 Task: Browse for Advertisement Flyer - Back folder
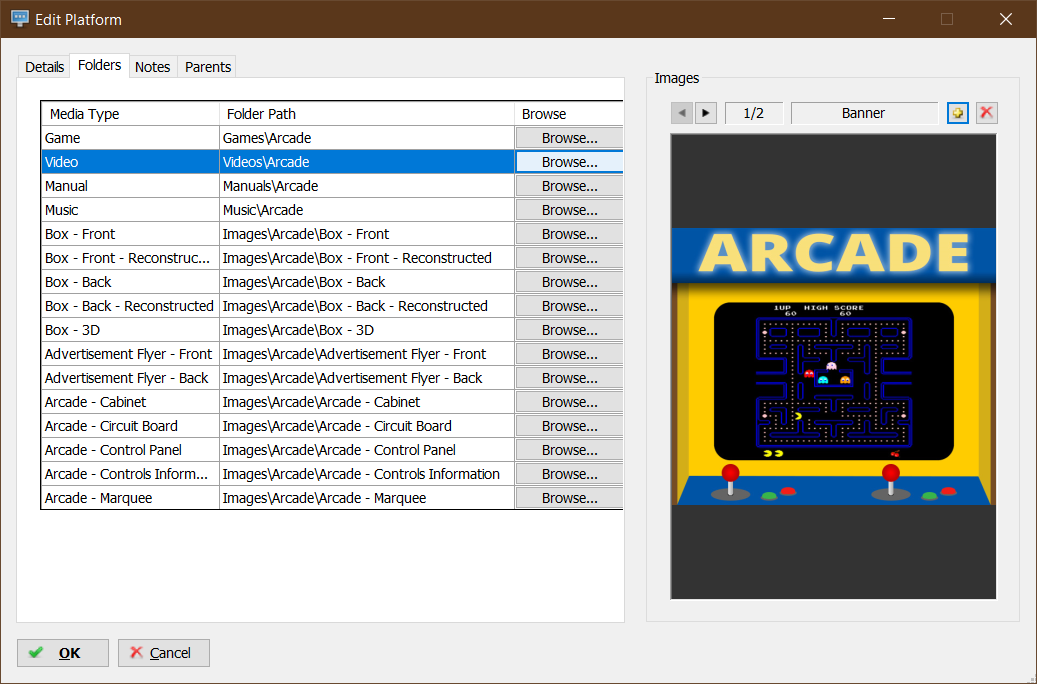[569, 378]
